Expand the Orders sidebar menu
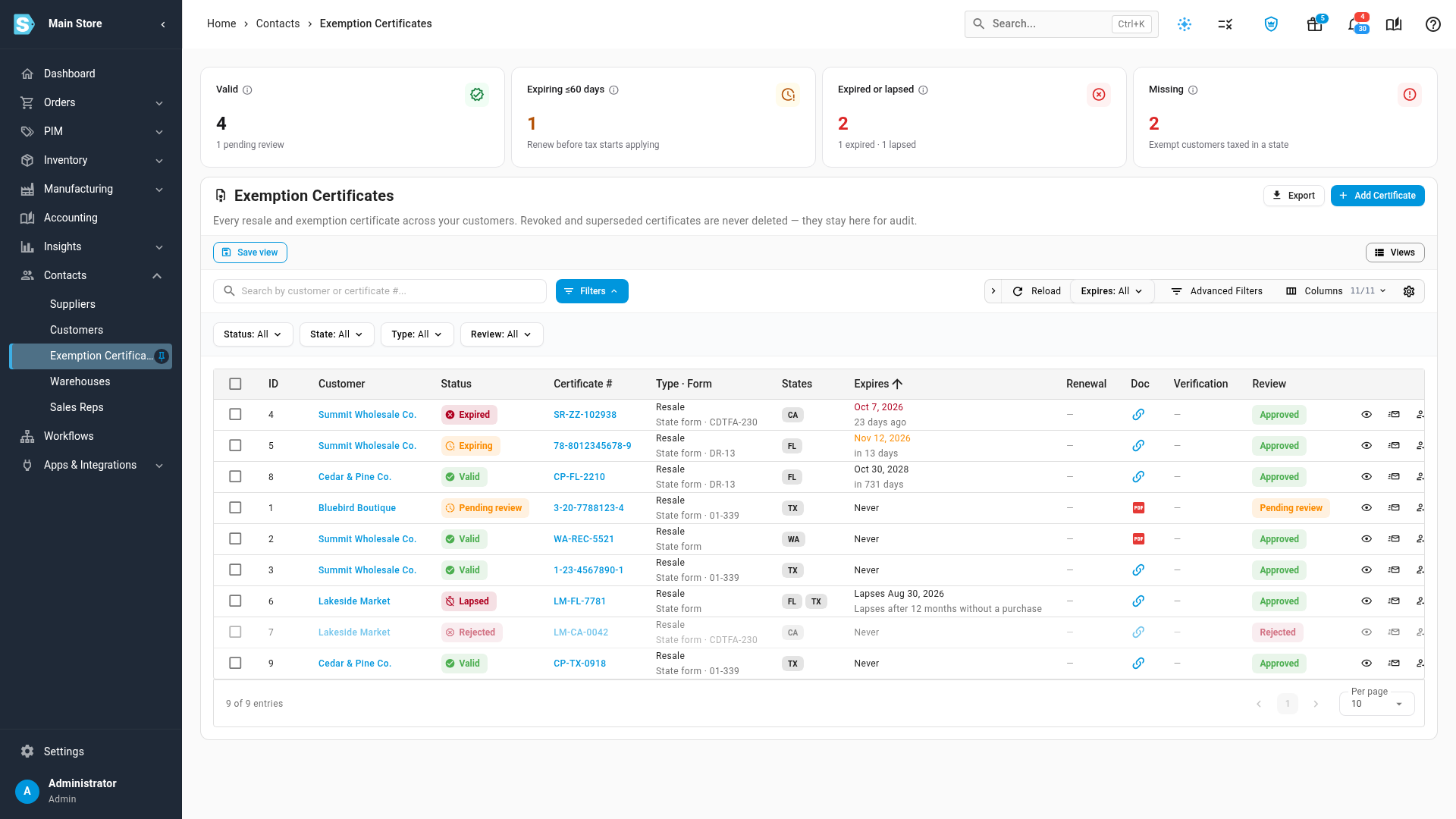The height and width of the screenshot is (819, 1456). [x=91, y=102]
